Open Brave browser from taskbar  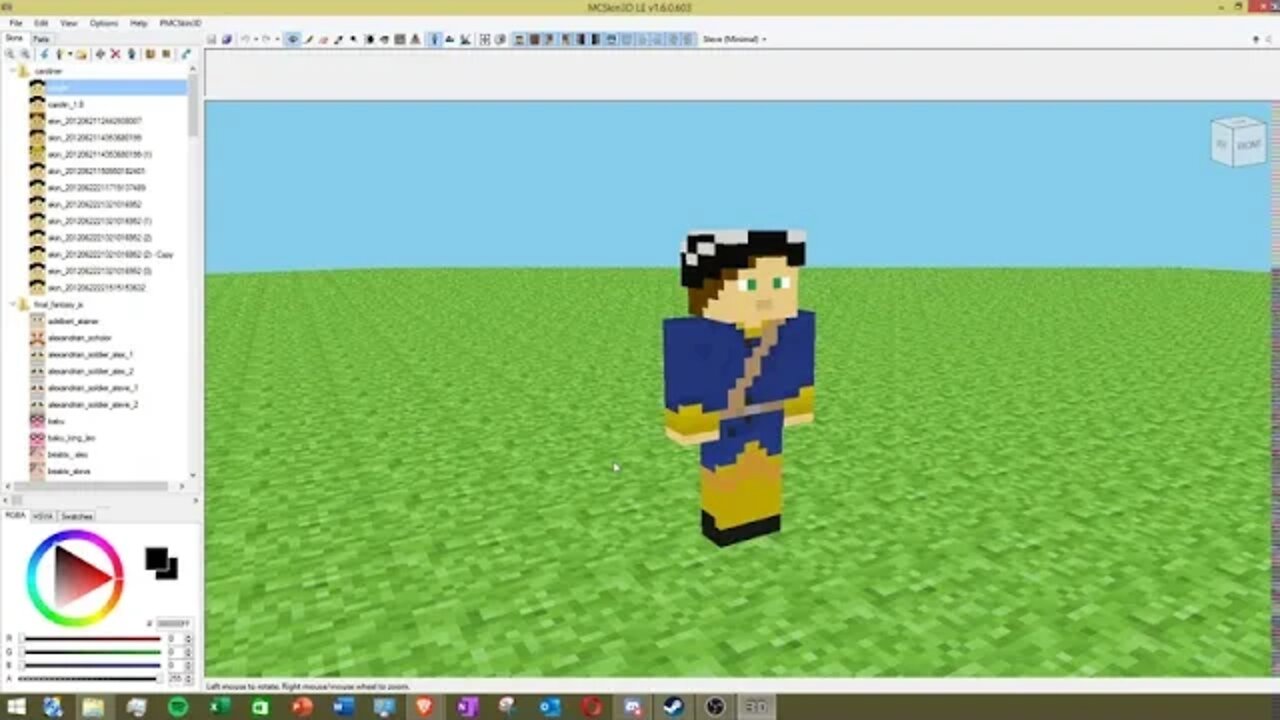pos(425,707)
